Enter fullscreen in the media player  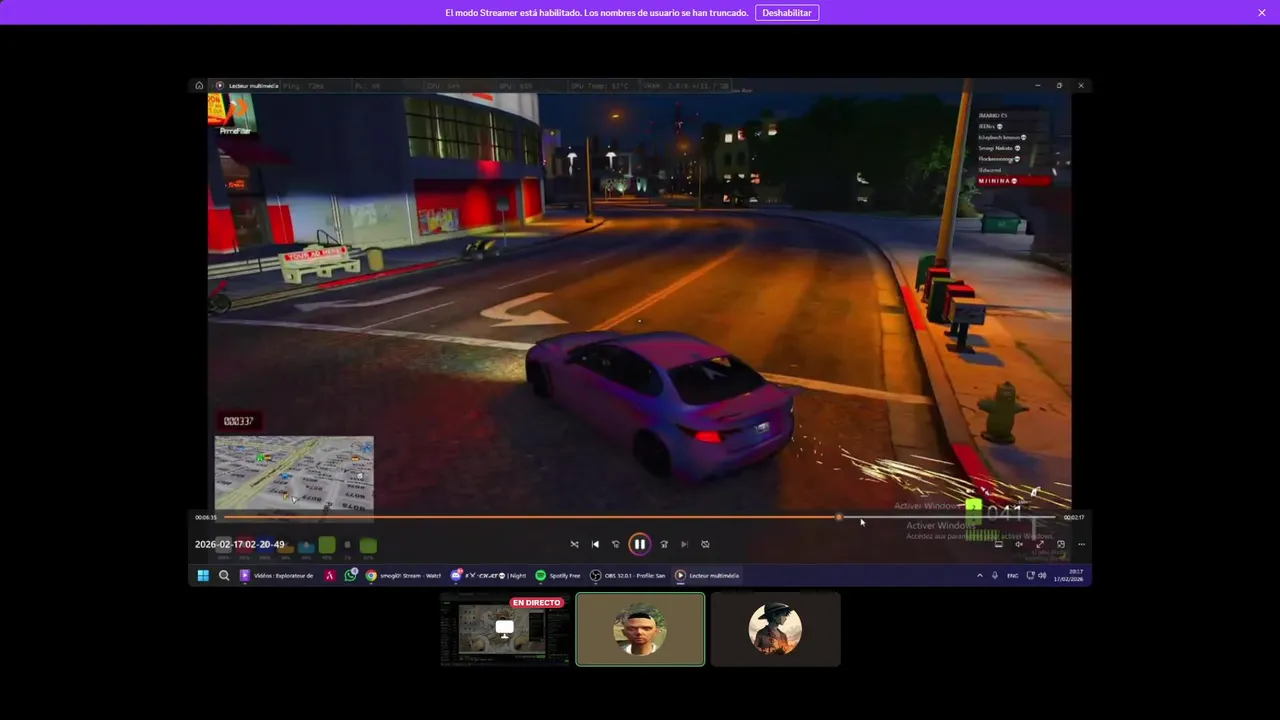coord(1040,544)
